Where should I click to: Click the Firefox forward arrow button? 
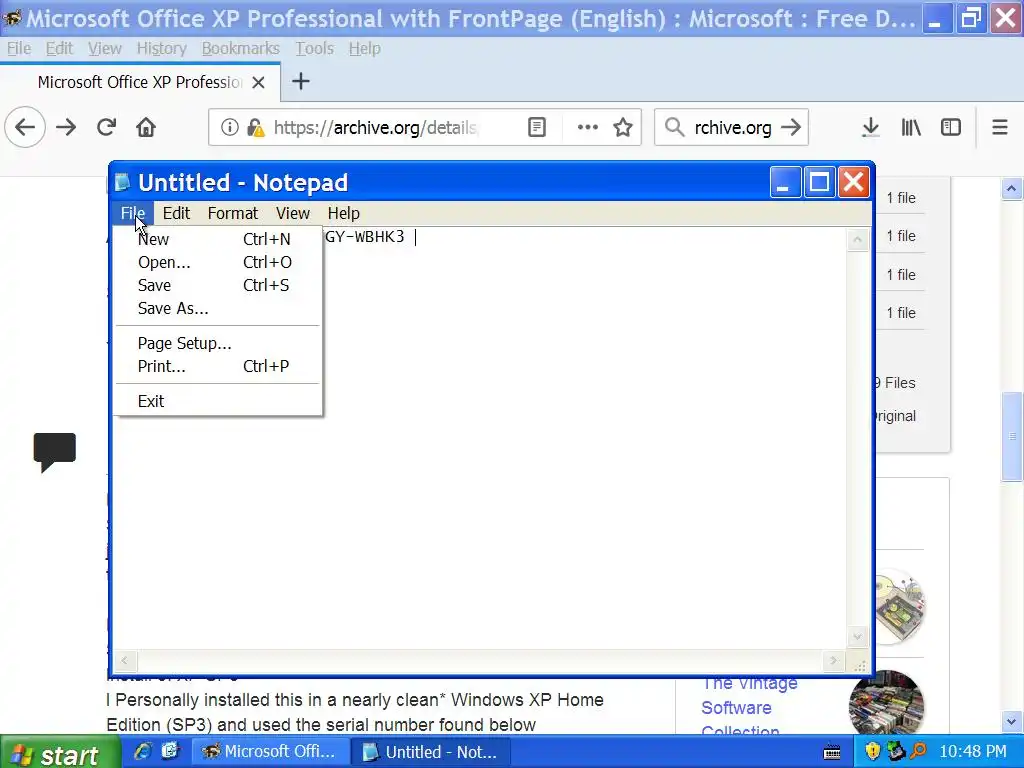pos(66,127)
